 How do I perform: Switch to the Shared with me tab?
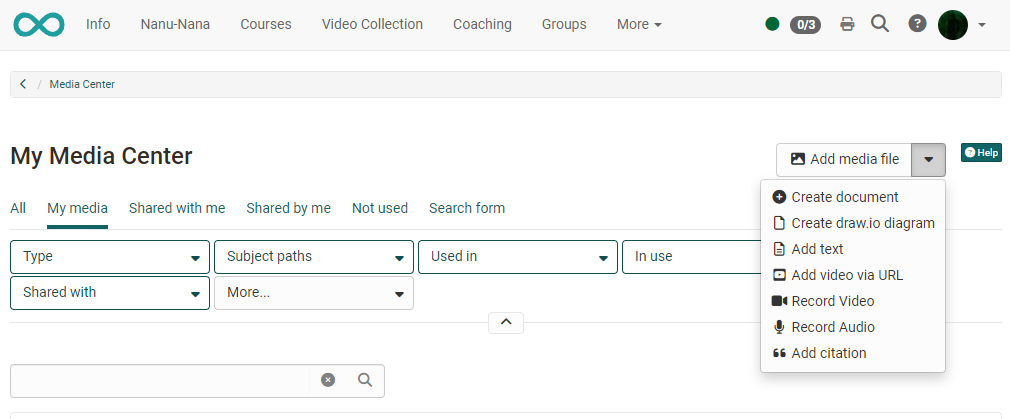[x=177, y=208]
